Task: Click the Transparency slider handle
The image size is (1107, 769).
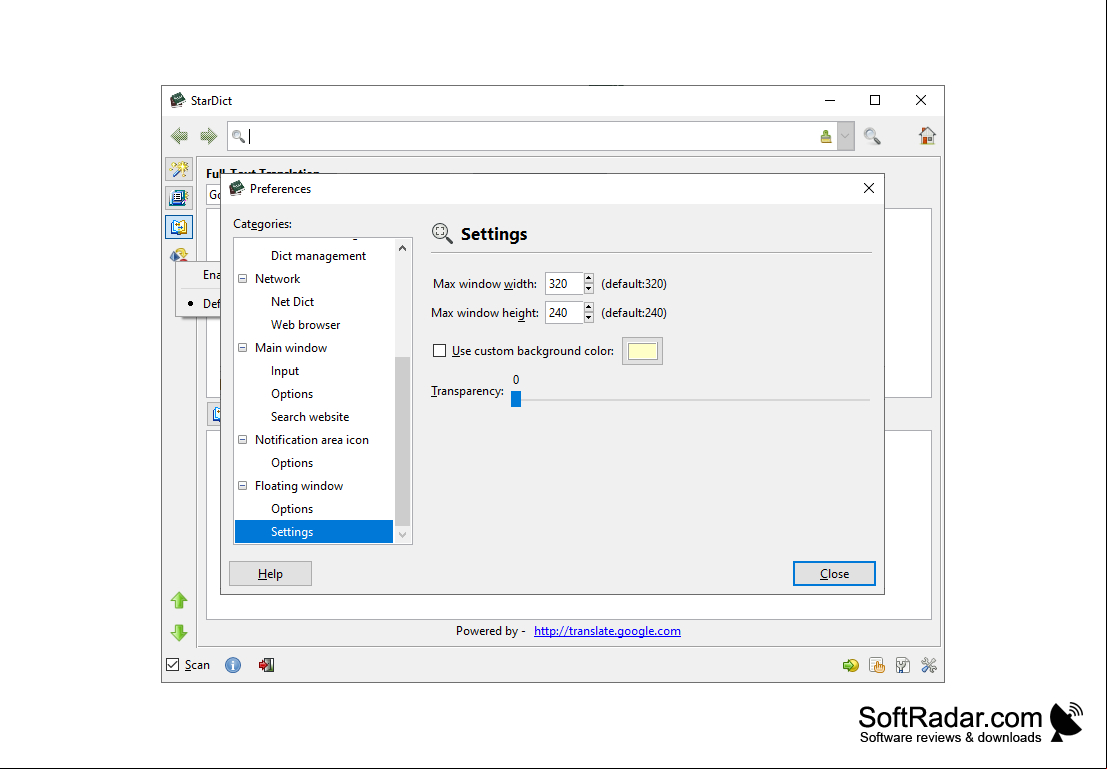Action: coord(516,399)
